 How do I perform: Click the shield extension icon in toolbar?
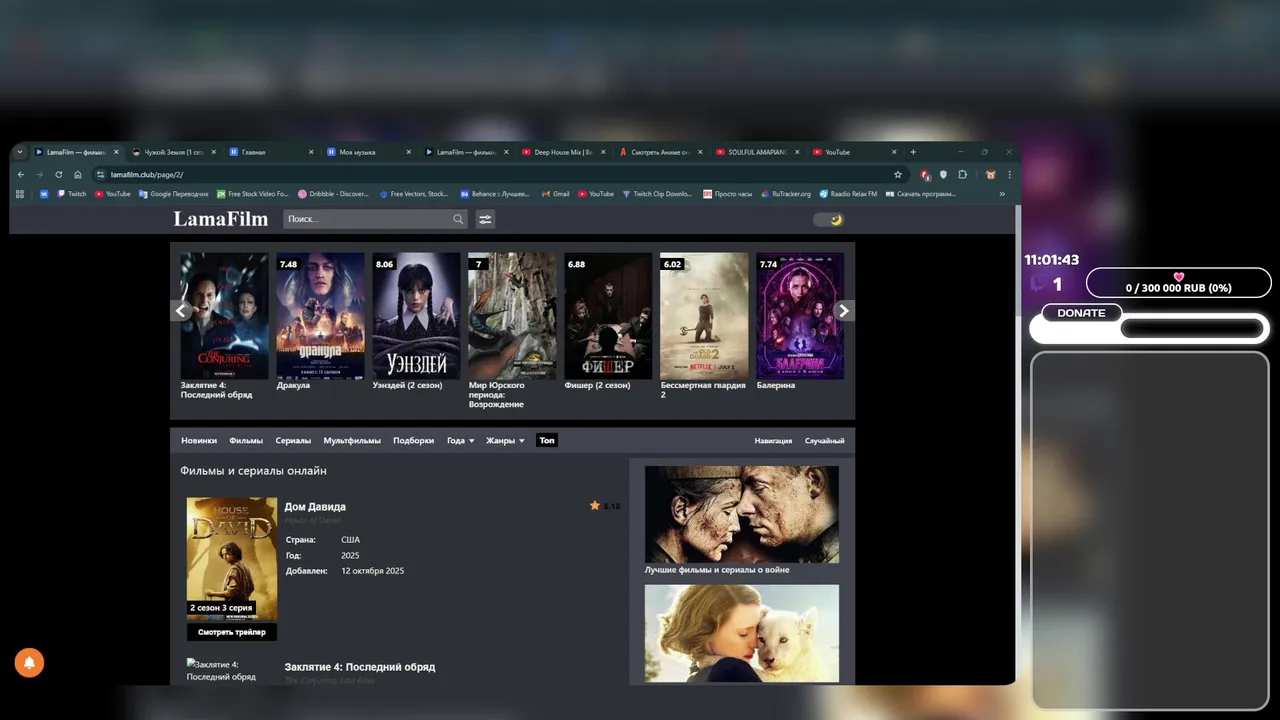[x=943, y=174]
